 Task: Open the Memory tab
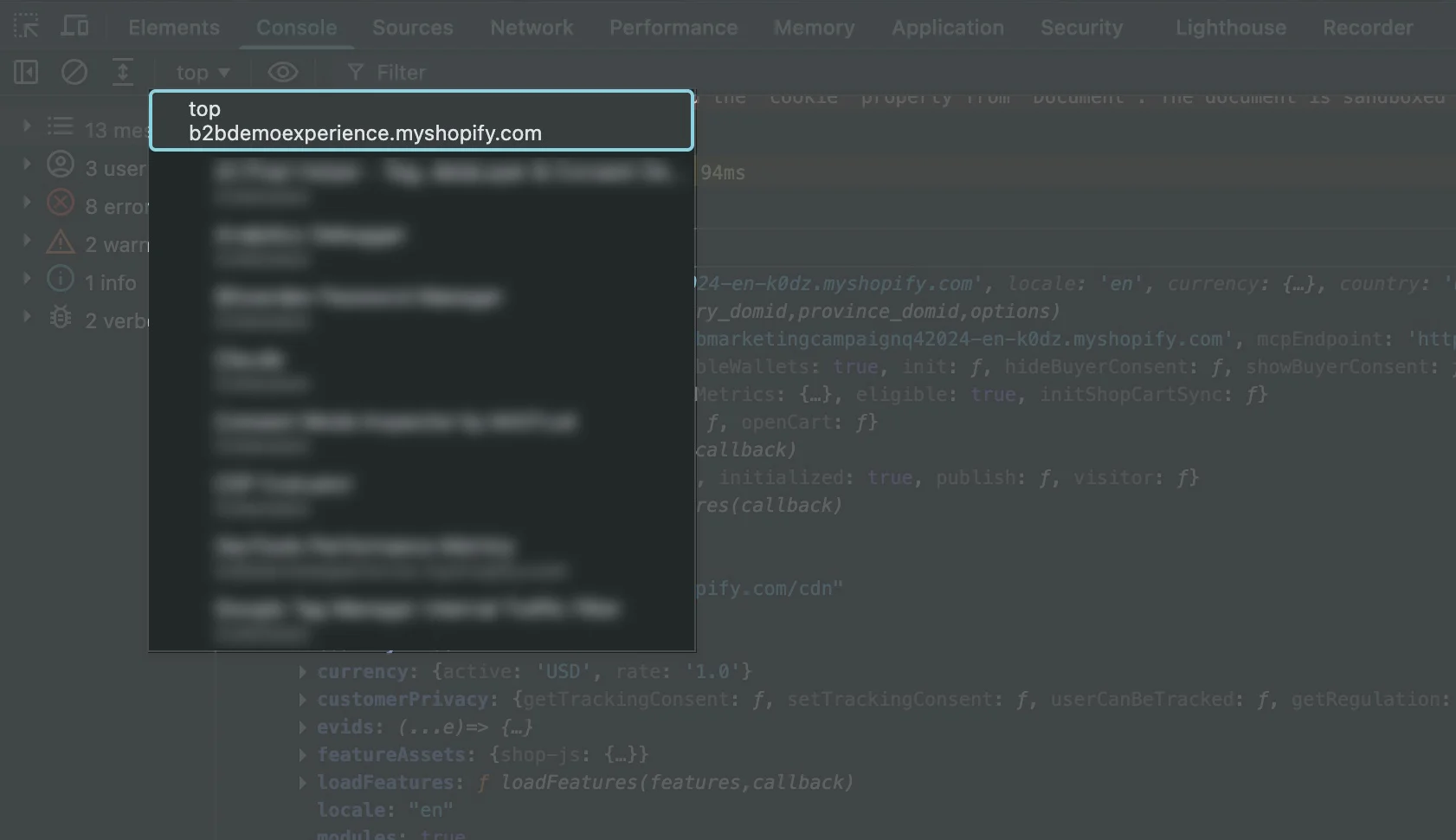[x=815, y=27]
